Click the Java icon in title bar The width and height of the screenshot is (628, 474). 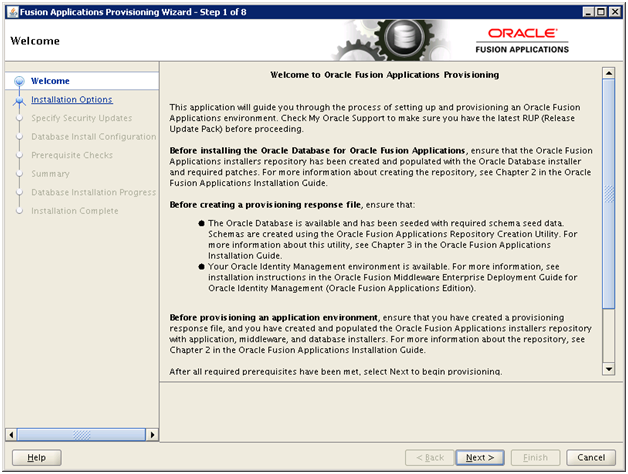(13, 12)
